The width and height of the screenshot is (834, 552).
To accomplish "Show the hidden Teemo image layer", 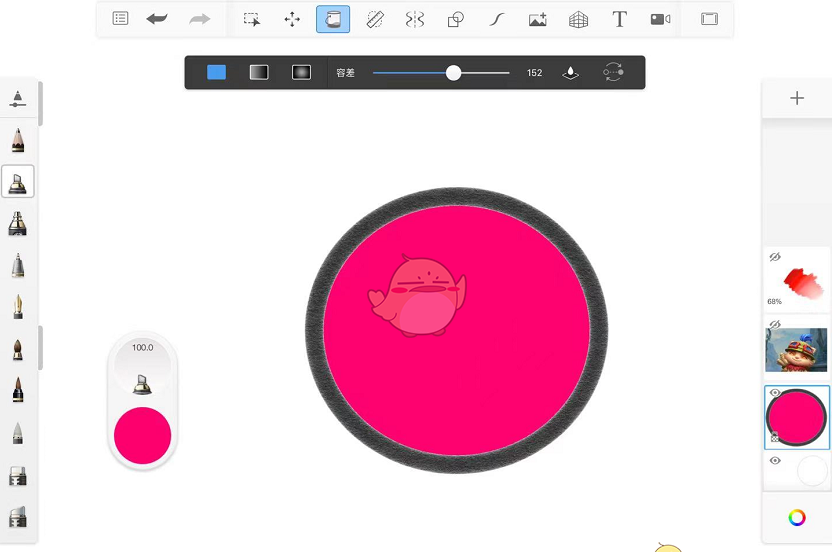I will pyautogui.click(x=775, y=324).
